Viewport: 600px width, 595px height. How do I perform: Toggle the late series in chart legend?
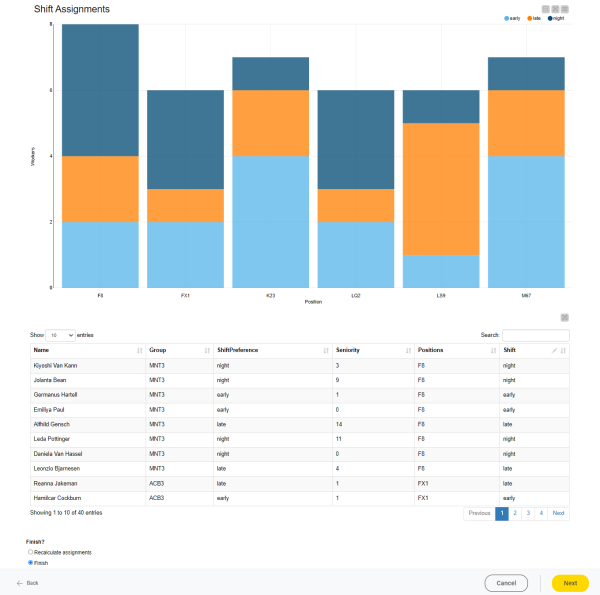click(534, 18)
